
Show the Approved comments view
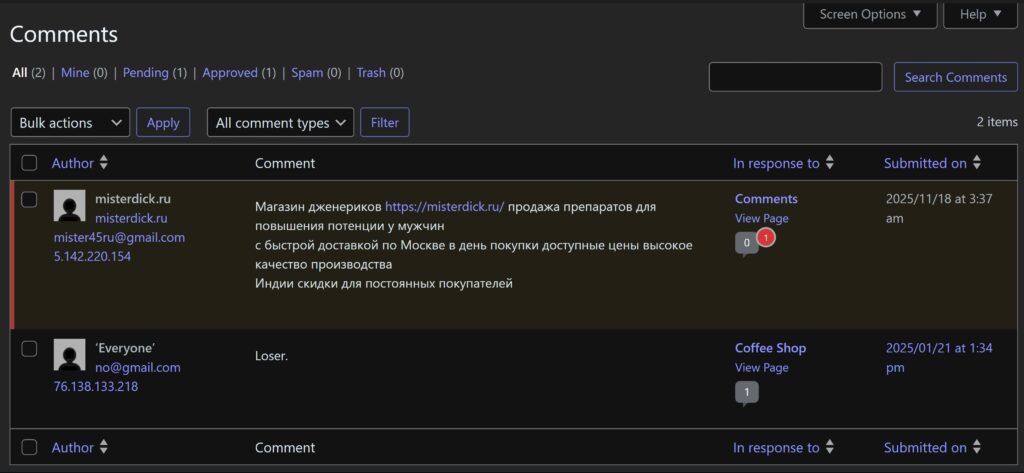[x=230, y=73]
